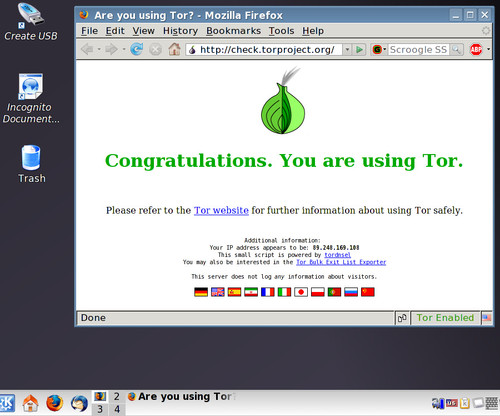Click the Stop loading button
Image resolution: width=500 pixels, height=416 pixels.
[155, 50]
